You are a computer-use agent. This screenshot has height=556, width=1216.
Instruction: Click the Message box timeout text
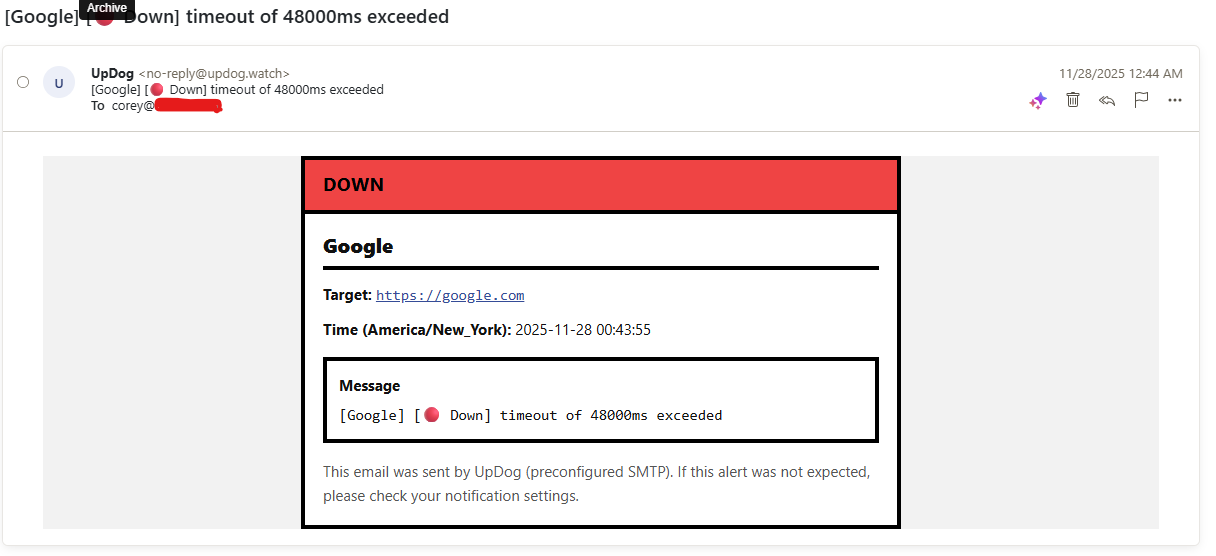[x=531, y=415]
